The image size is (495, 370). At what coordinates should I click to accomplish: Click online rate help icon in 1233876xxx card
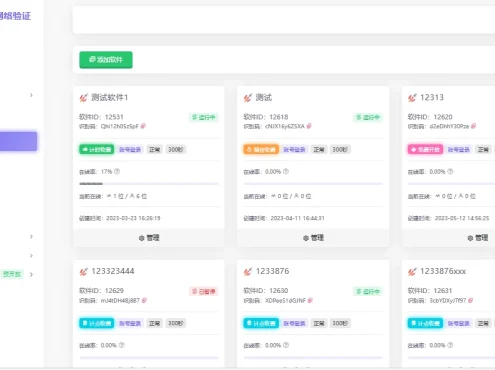450,345
